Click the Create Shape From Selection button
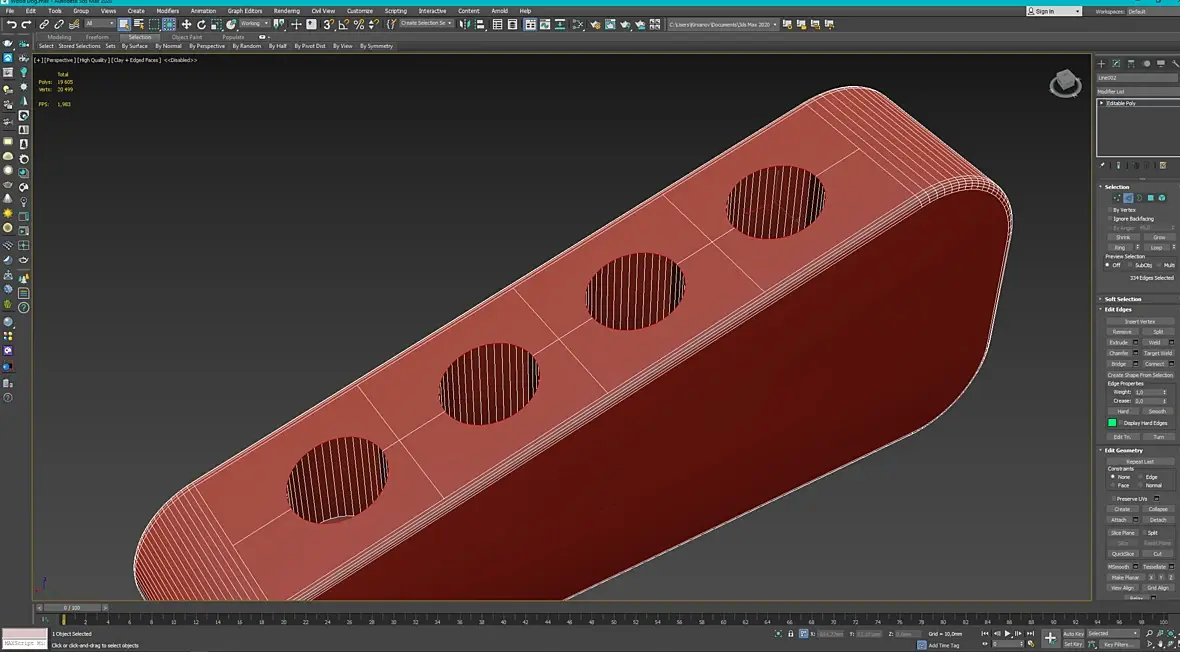 click(1140, 375)
